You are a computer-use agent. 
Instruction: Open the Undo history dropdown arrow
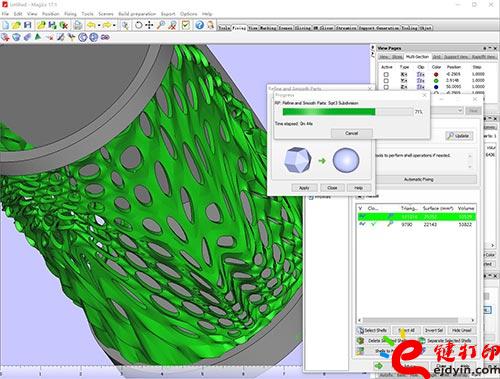[x=99, y=25]
